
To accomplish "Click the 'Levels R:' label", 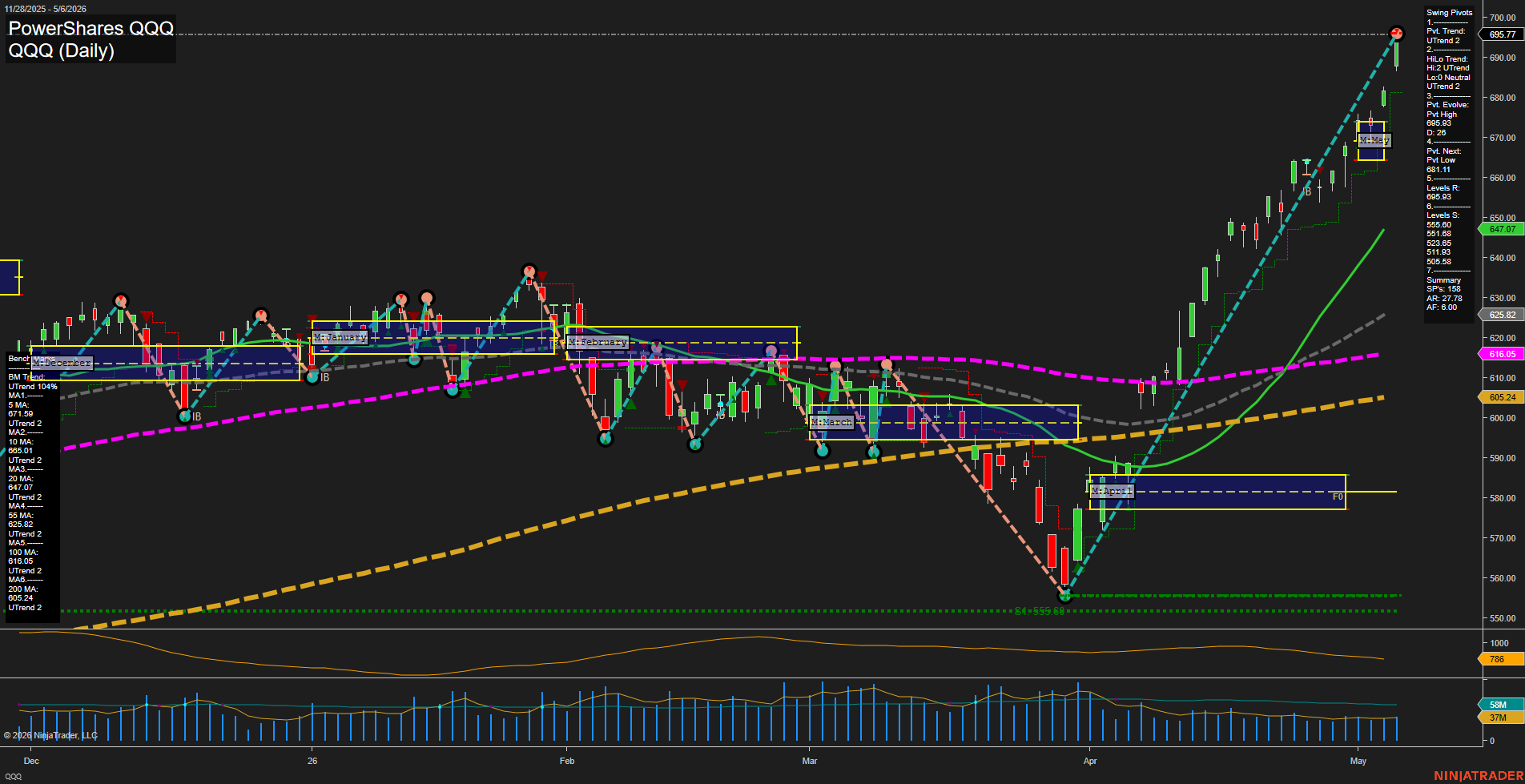I will (x=1443, y=188).
